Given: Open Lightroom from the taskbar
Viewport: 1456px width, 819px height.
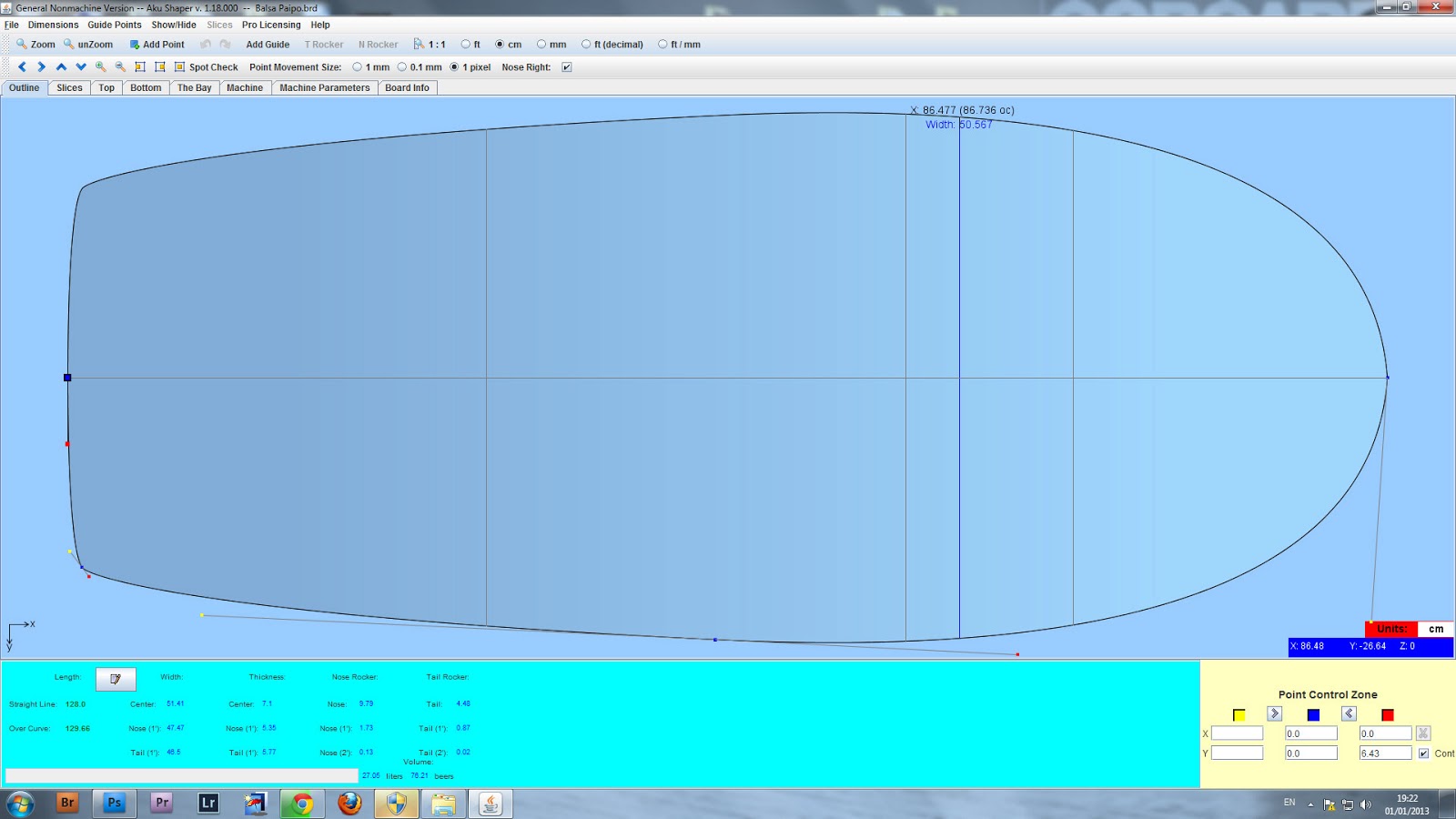Looking at the screenshot, I should [208, 803].
